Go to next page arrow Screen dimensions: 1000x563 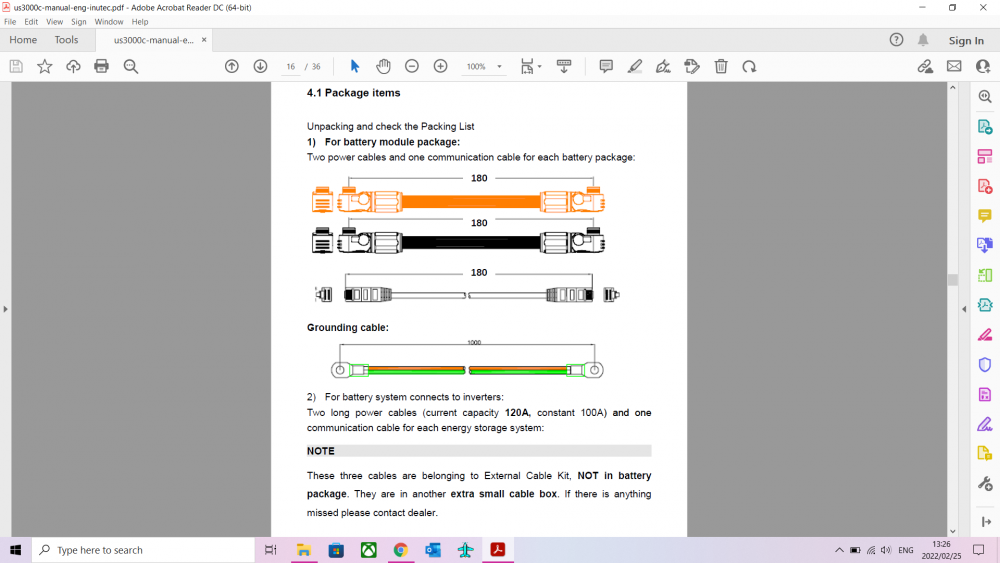click(x=260, y=66)
